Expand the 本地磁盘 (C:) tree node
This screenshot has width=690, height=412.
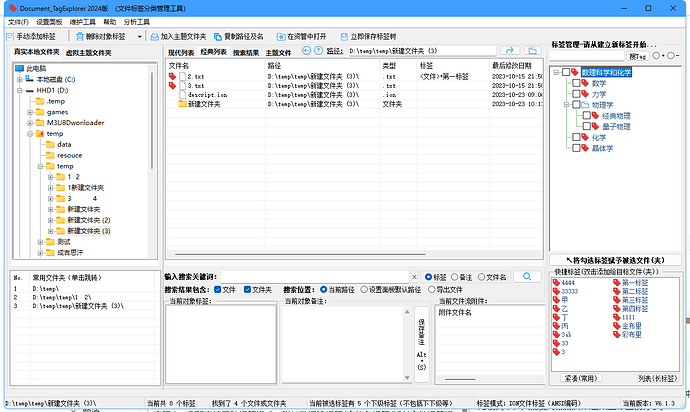click(19, 80)
